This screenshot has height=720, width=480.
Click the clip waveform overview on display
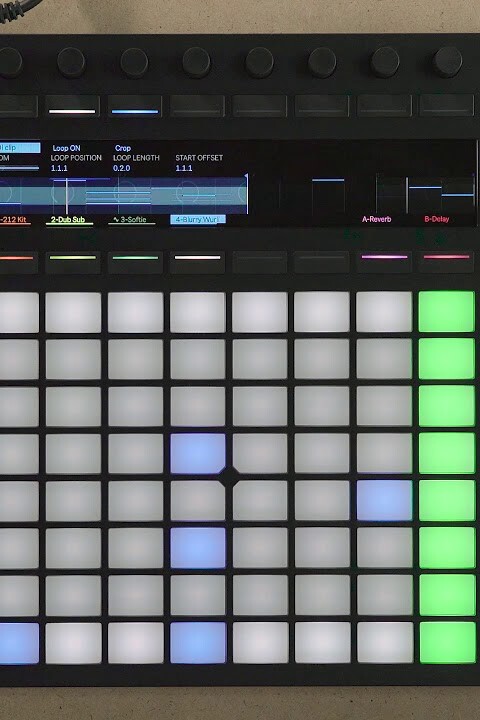[124, 195]
